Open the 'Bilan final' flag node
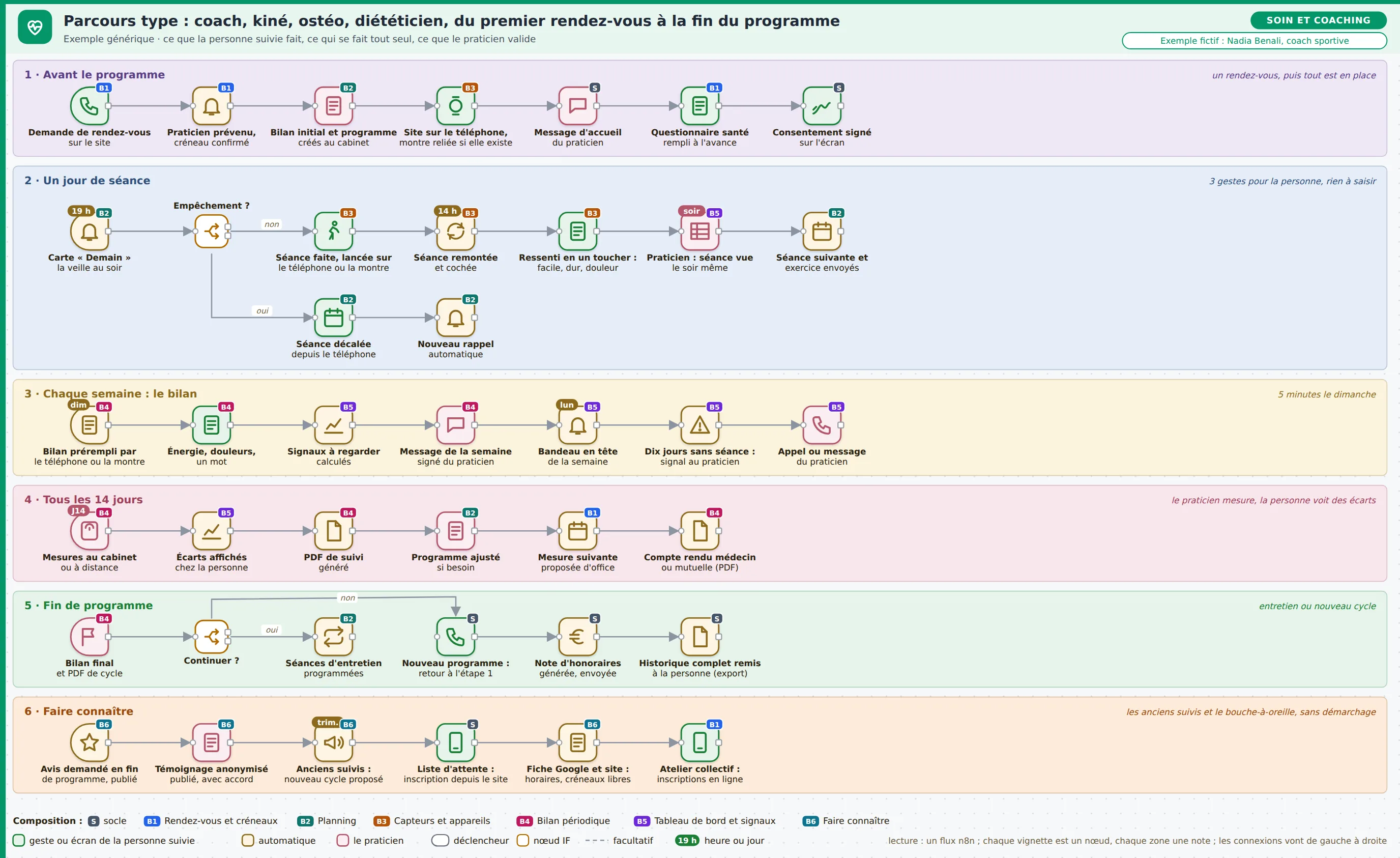1400x858 pixels. [x=89, y=637]
